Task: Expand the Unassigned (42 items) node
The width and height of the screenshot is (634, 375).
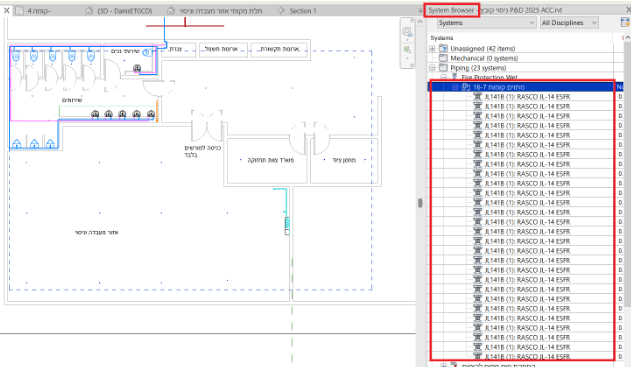Action: click(432, 49)
